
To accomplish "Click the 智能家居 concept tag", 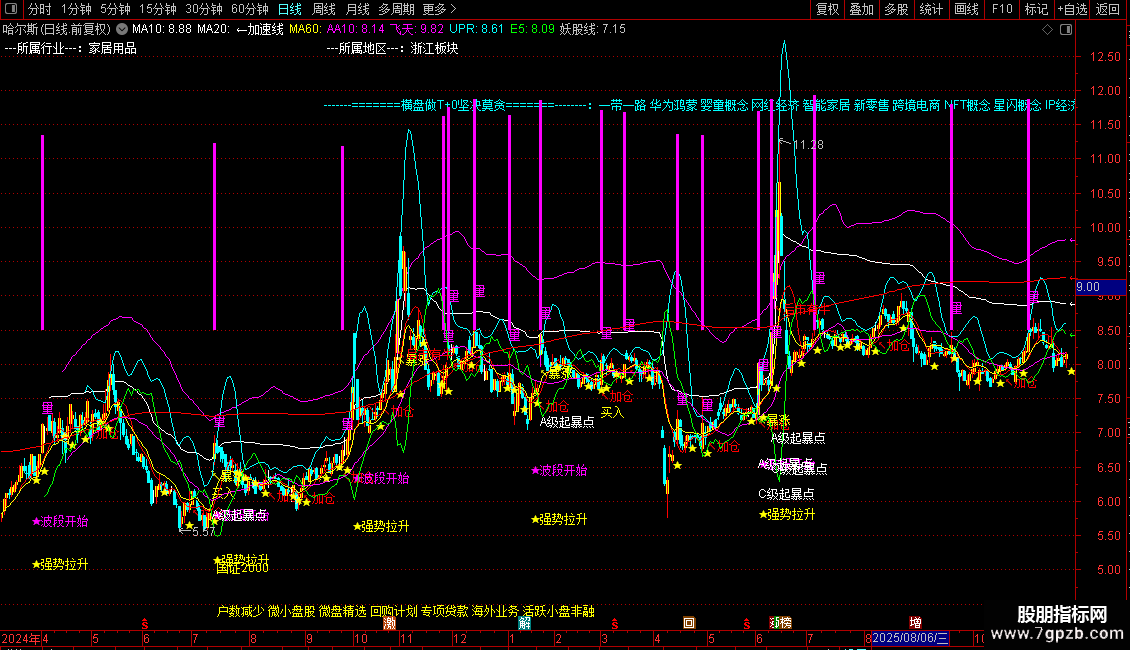I will tap(826, 105).
